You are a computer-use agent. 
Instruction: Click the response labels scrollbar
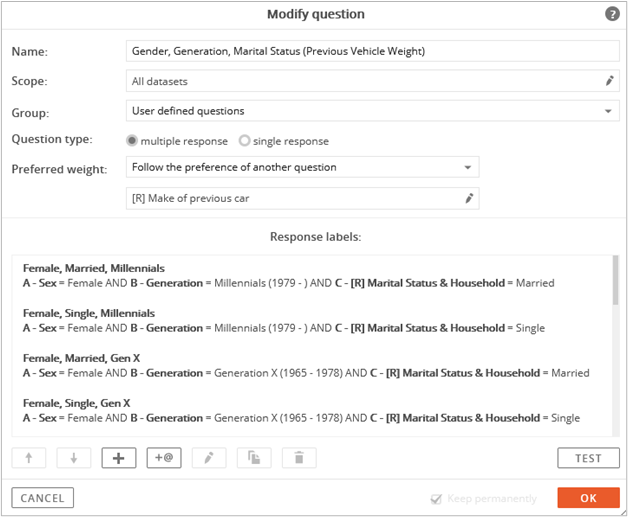(x=616, y=280)
